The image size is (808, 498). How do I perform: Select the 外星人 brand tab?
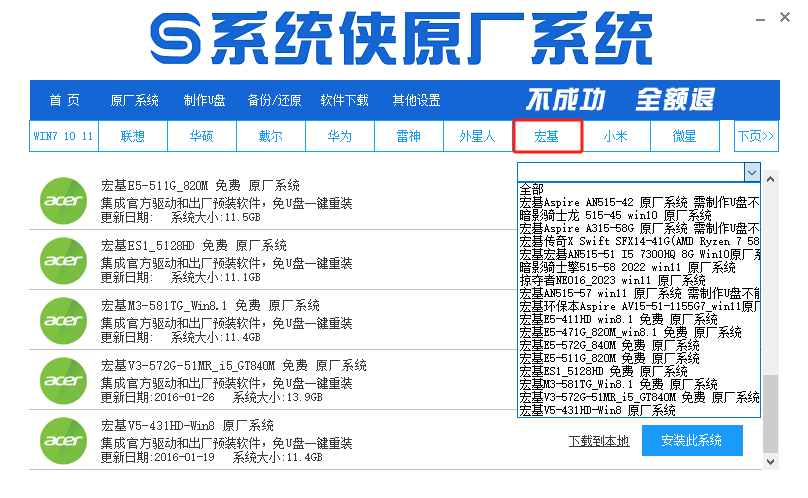478,136
